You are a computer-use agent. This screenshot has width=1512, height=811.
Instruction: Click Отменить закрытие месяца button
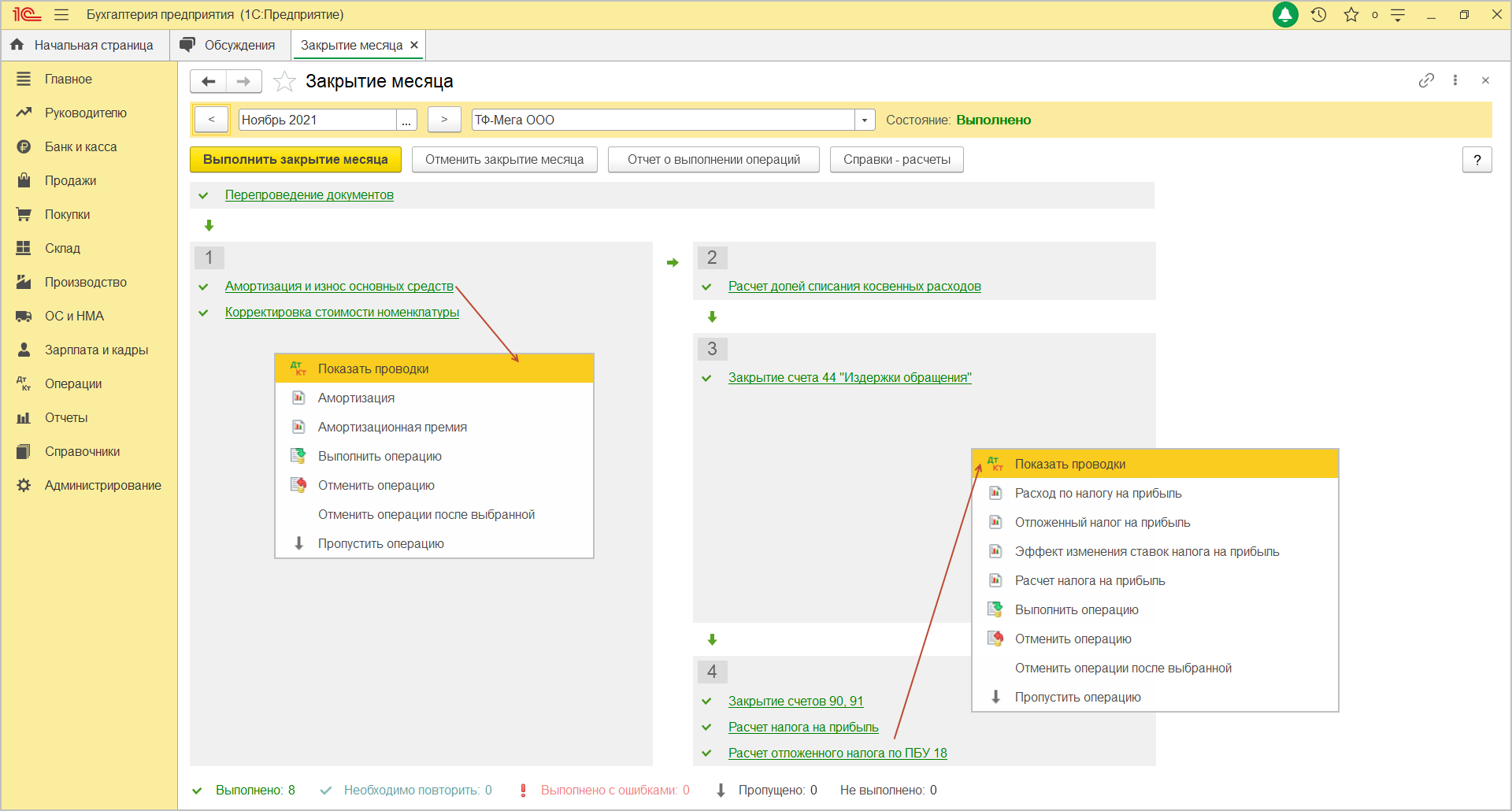[x=504, y=159]
